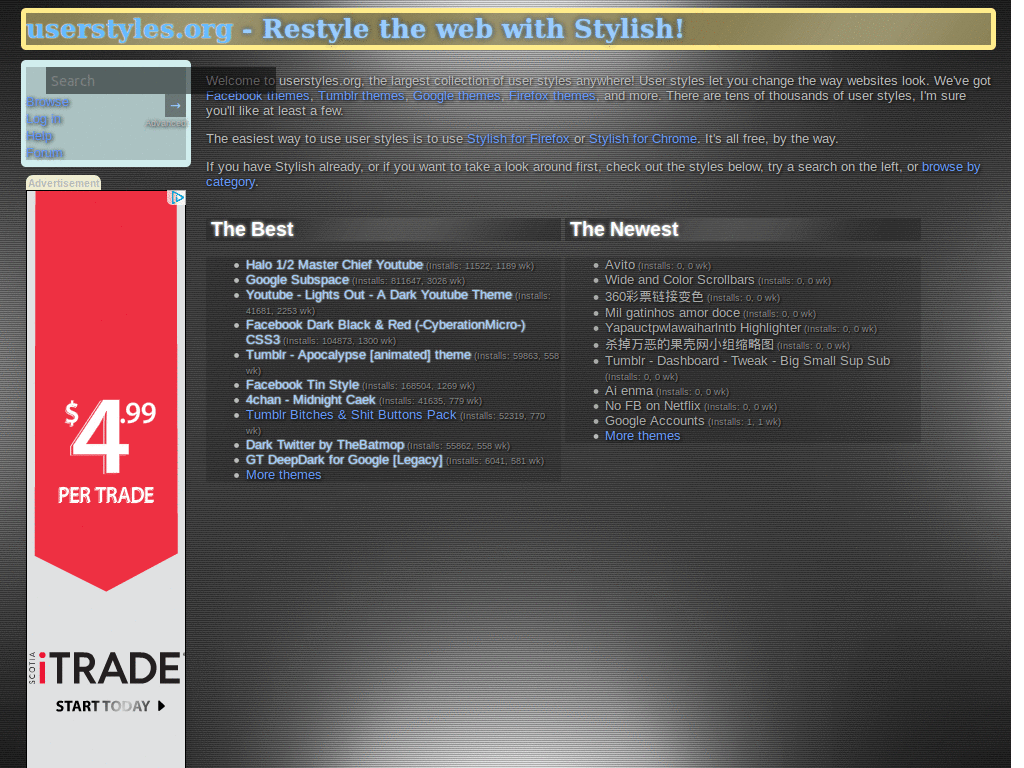1024x768 pixels.
Task: Open the Google Accounts style link
Action: tap(654, 421)
